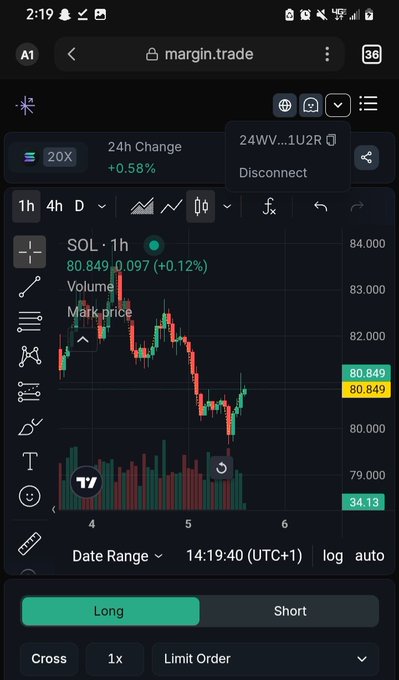Select the projection forecasting tool
Viewport: 399px width, 680px height.
click(30, 391)
